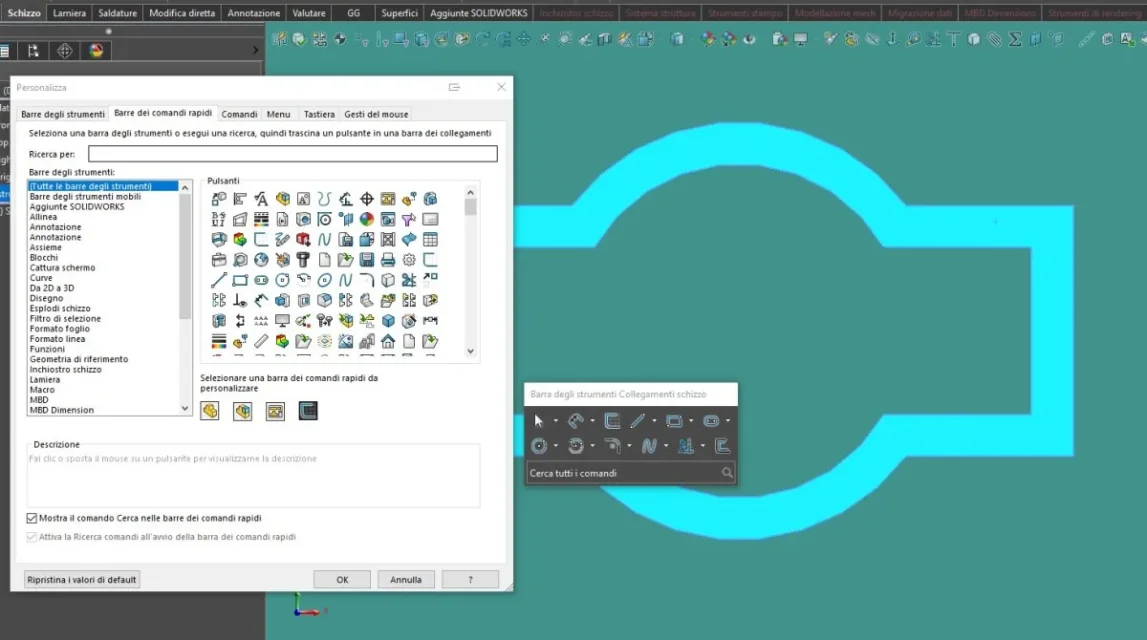This screenshot has width=1147, height=640.
Task: Switch to Barre degli strumenti tab
Action: [x=63, y=114]
